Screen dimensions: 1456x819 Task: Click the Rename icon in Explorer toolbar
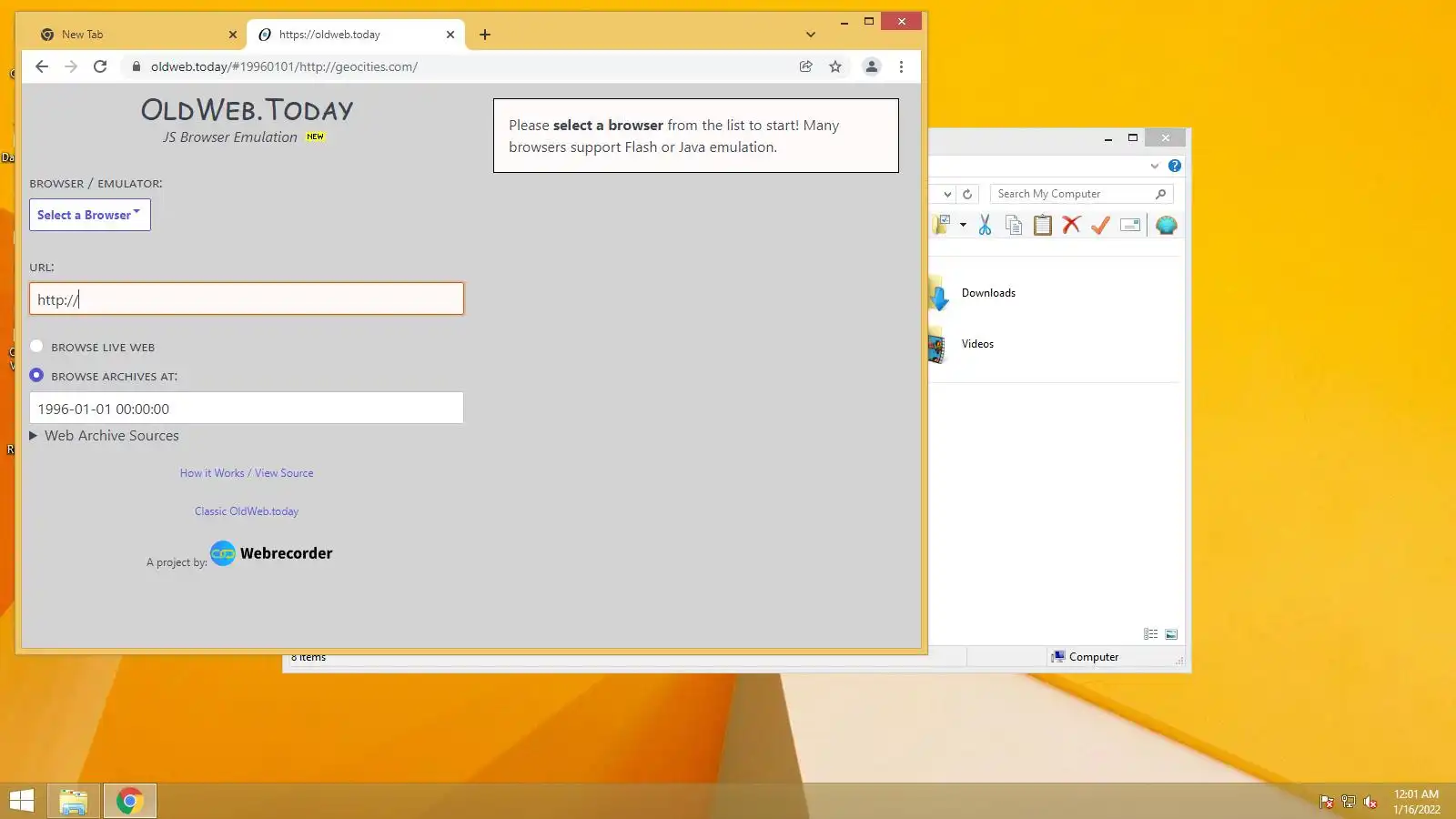tap(1130, 225)
